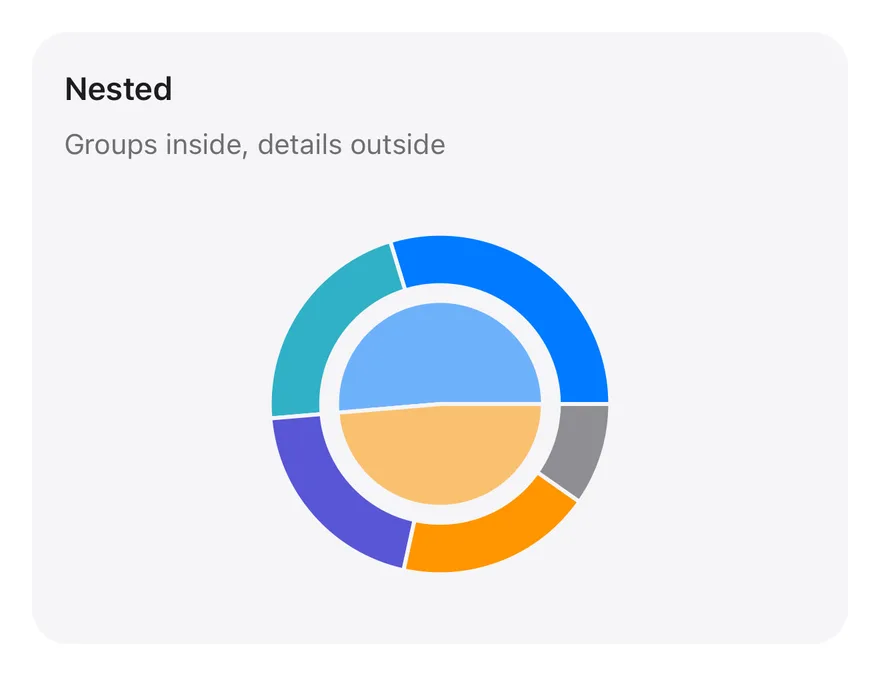Click divider between teal and blue segments
This screenshot has height=692, width=880.
click(x=397, y=265)
